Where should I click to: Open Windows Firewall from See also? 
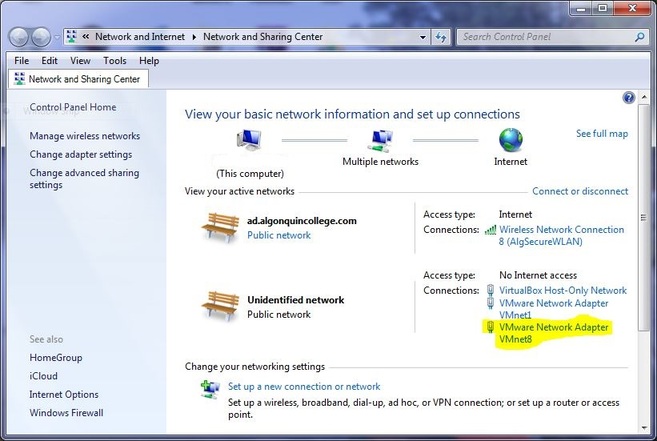click(x=66, y=412)
